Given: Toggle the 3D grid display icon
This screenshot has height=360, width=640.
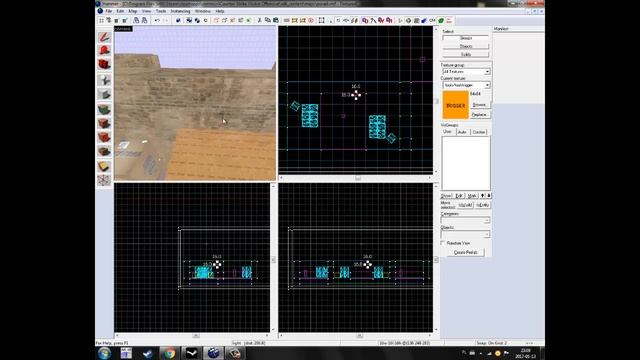Looking at the screenshot, I should (x=109, y=20).
